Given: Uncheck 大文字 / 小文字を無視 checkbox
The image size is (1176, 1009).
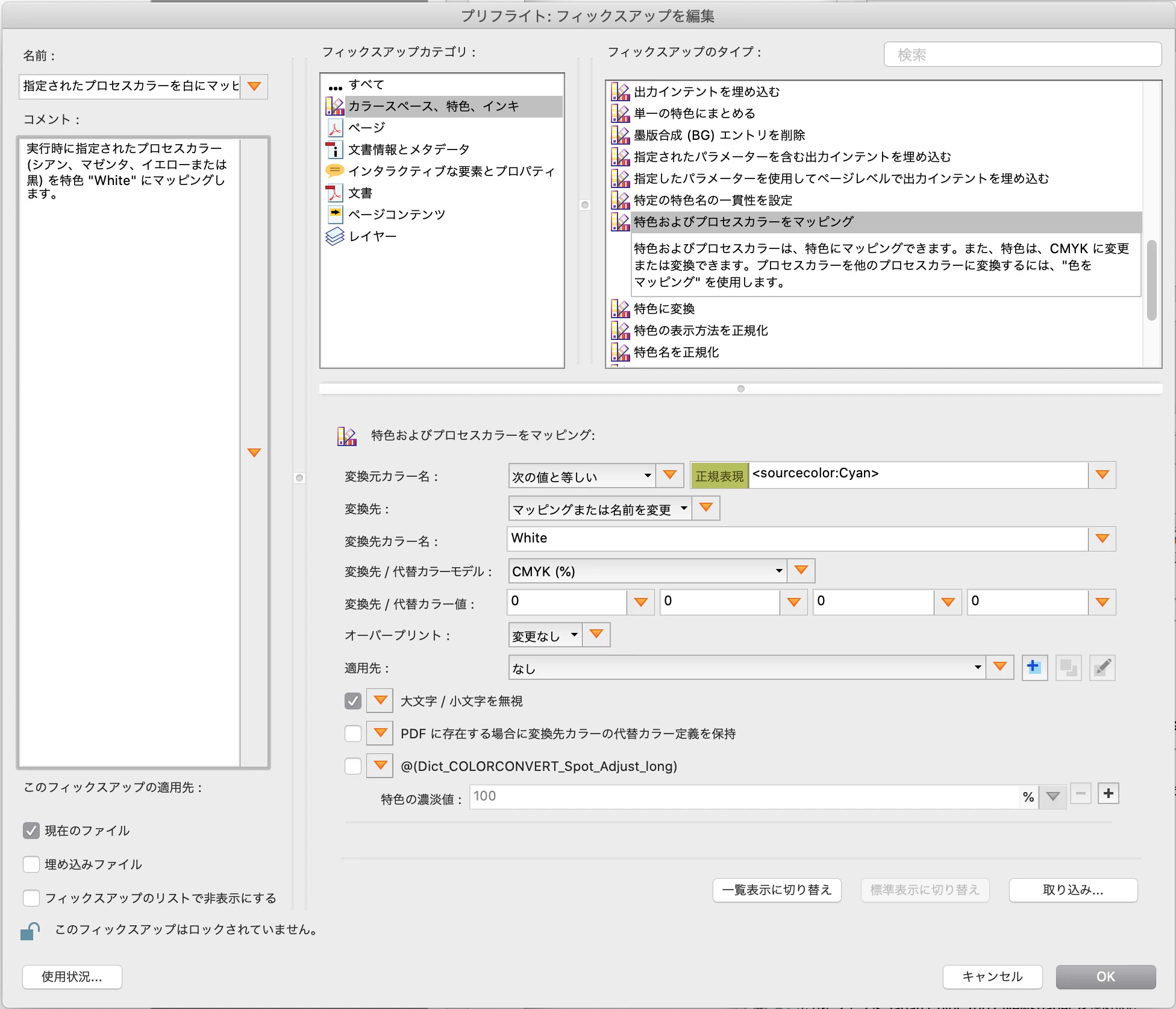Looking at the screenshot, I should 353,701.
